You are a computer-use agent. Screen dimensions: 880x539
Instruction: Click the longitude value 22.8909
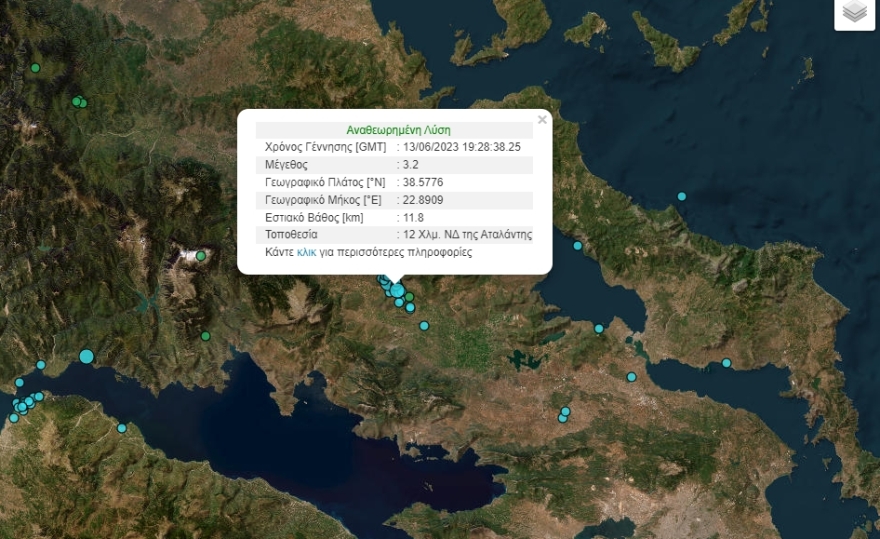(423, 200)
